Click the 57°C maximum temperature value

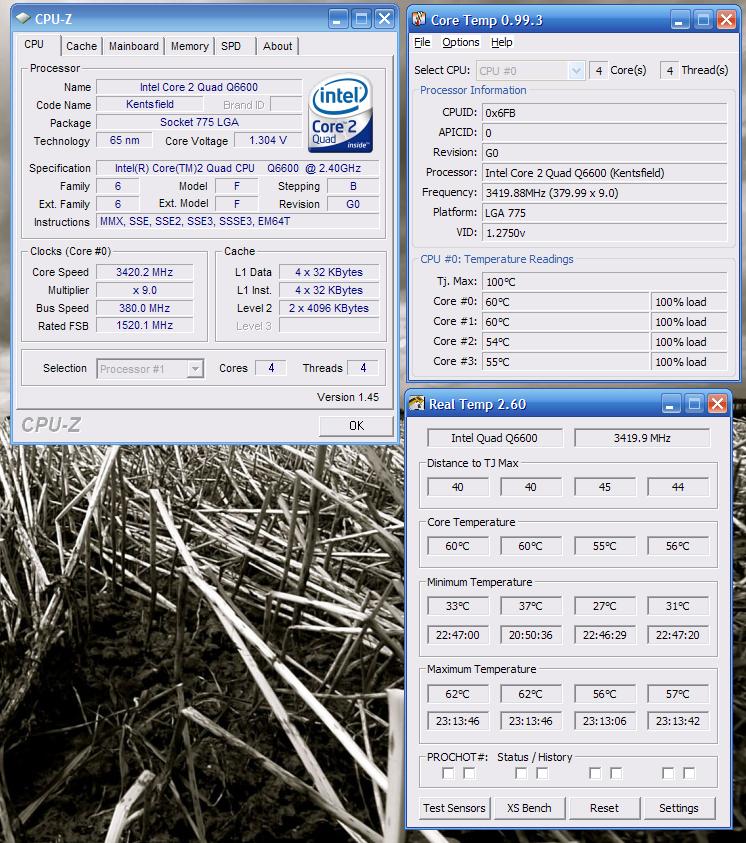(678, 694)
